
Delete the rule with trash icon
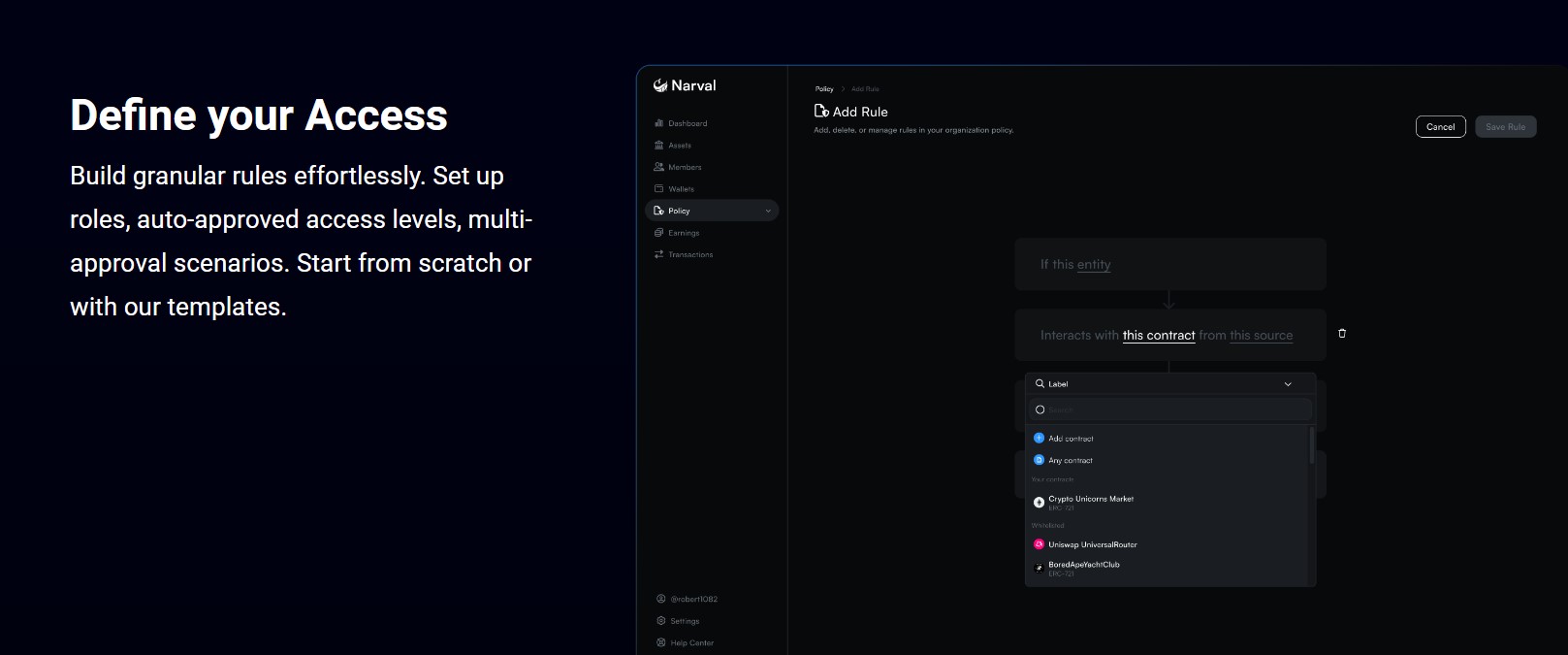point(1342,334)
